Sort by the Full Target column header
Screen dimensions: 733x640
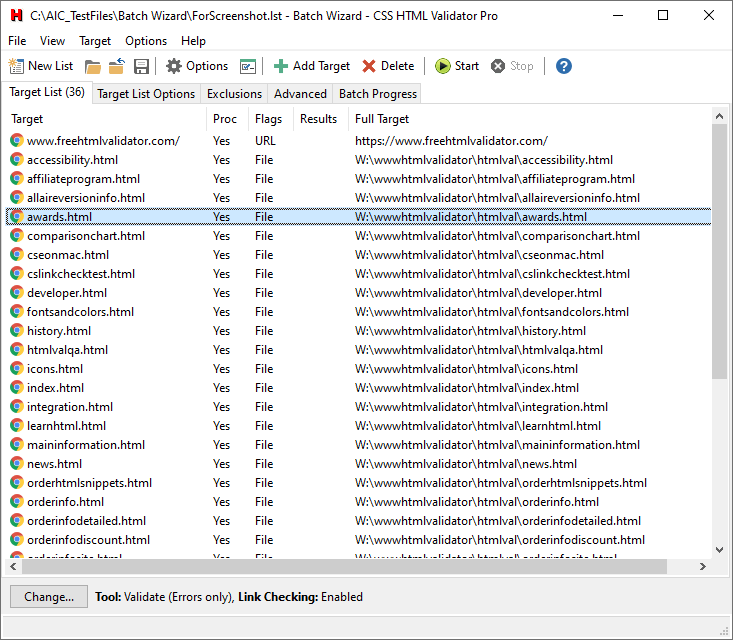530,119
